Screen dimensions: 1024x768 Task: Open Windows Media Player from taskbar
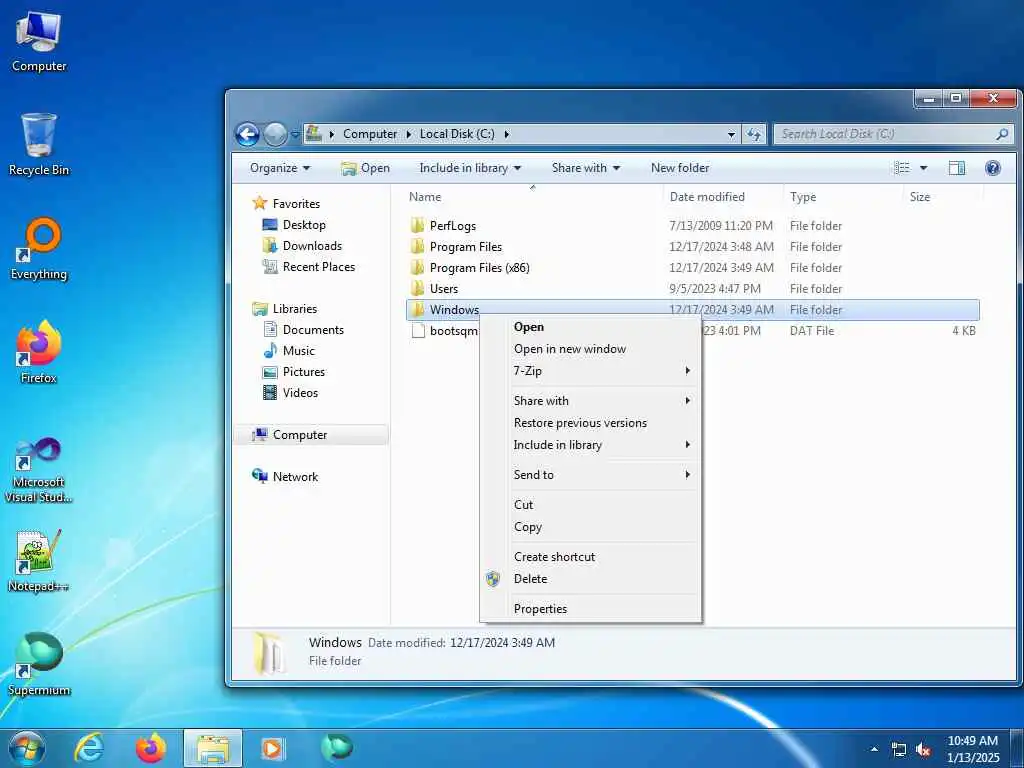272,748
